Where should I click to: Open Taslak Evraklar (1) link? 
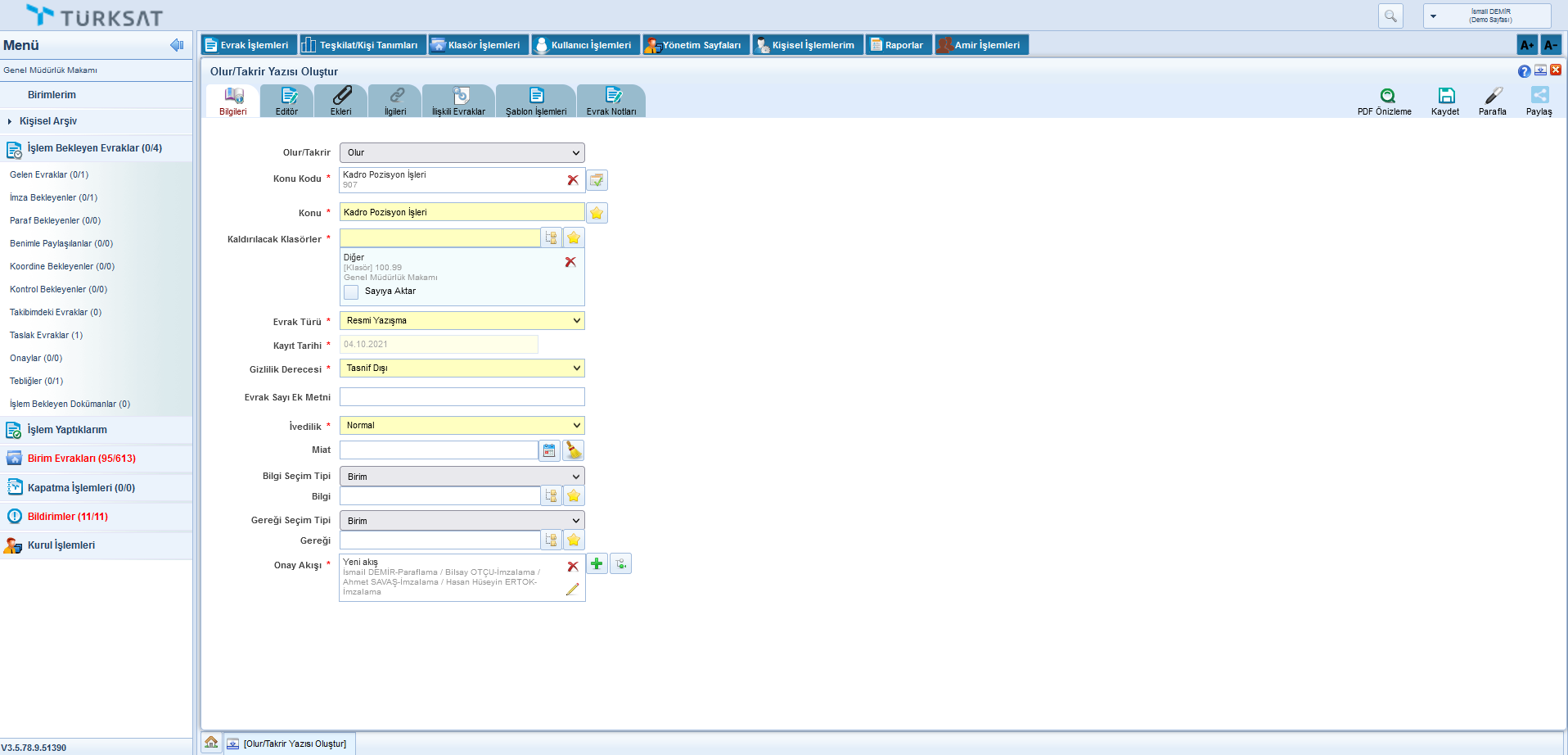point(46,335)
